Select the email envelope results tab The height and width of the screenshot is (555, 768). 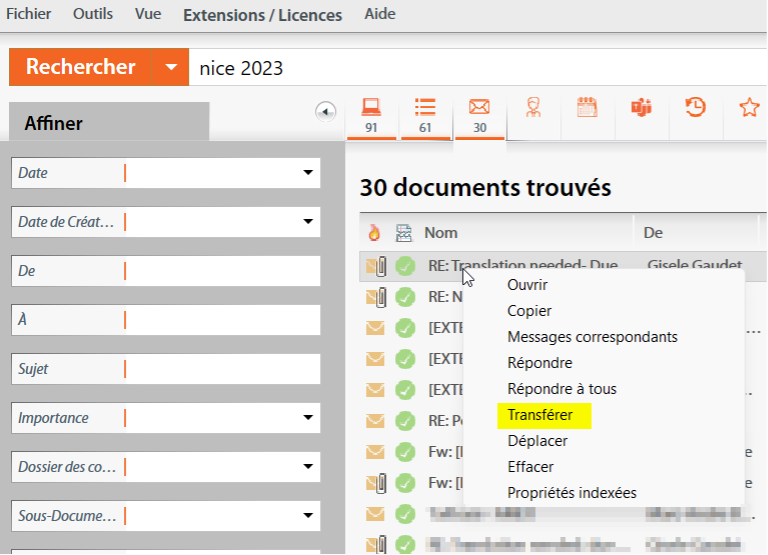(479, 115)
